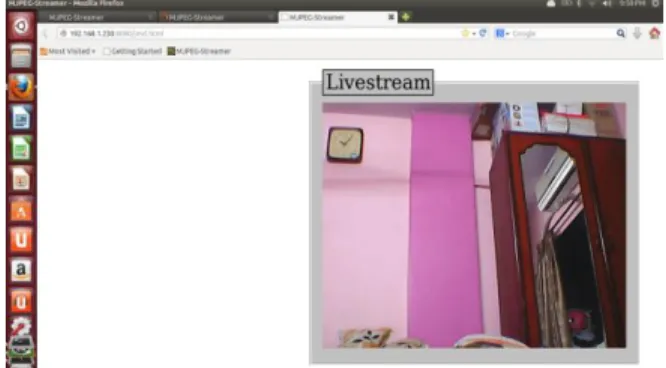Image resolution: width=666 pixels, height=368 pixels.
Task: Open the bookmark star dropdown arrow
Action: tap(474, 34)
